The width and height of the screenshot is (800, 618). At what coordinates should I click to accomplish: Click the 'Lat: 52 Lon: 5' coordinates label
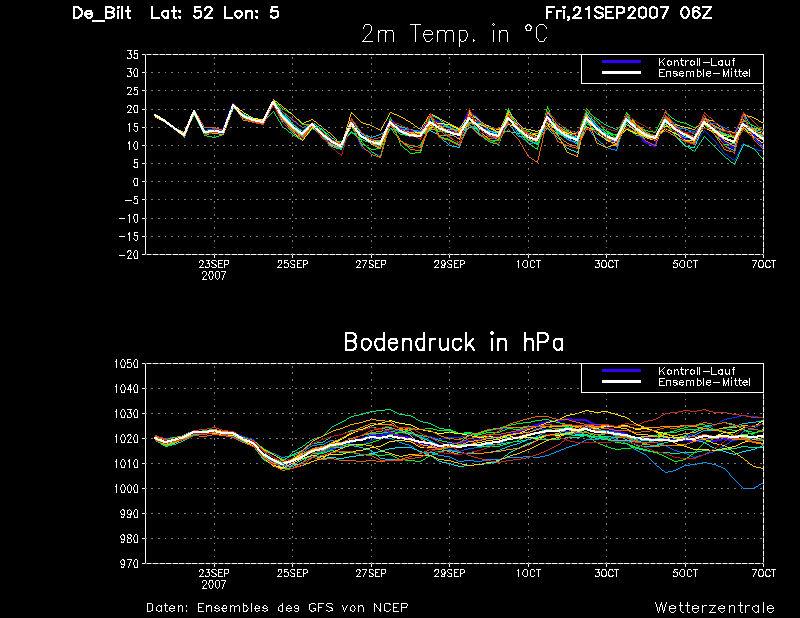215,13
